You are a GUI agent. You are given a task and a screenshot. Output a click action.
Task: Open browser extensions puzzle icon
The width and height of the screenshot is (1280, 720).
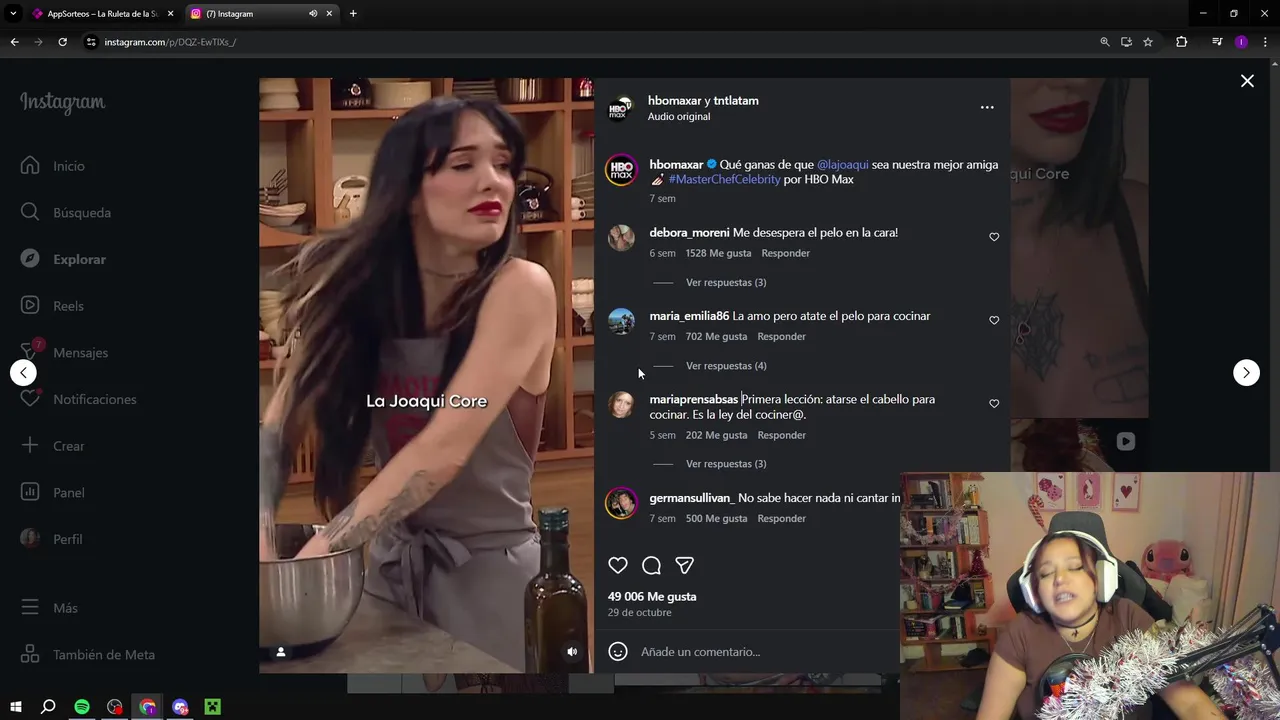pos(1181,42)
